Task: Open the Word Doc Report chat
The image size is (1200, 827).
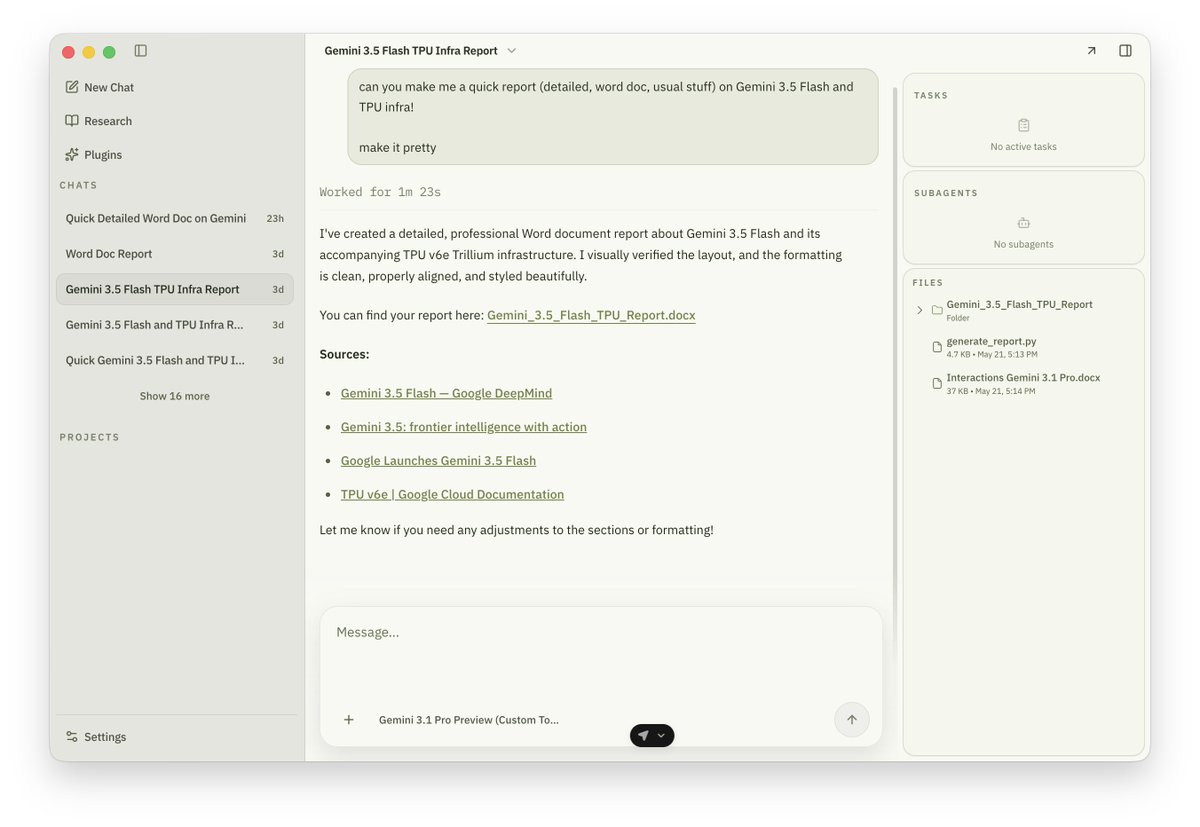Action: pyautogui.click(x=175, y=254)
